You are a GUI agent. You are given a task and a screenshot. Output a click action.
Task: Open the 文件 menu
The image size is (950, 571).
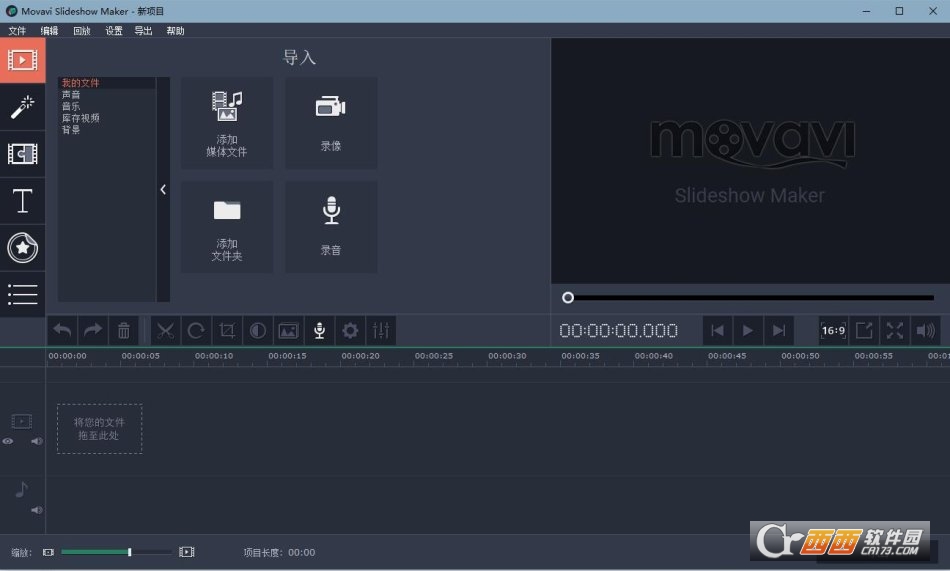(x=17, y=31)
